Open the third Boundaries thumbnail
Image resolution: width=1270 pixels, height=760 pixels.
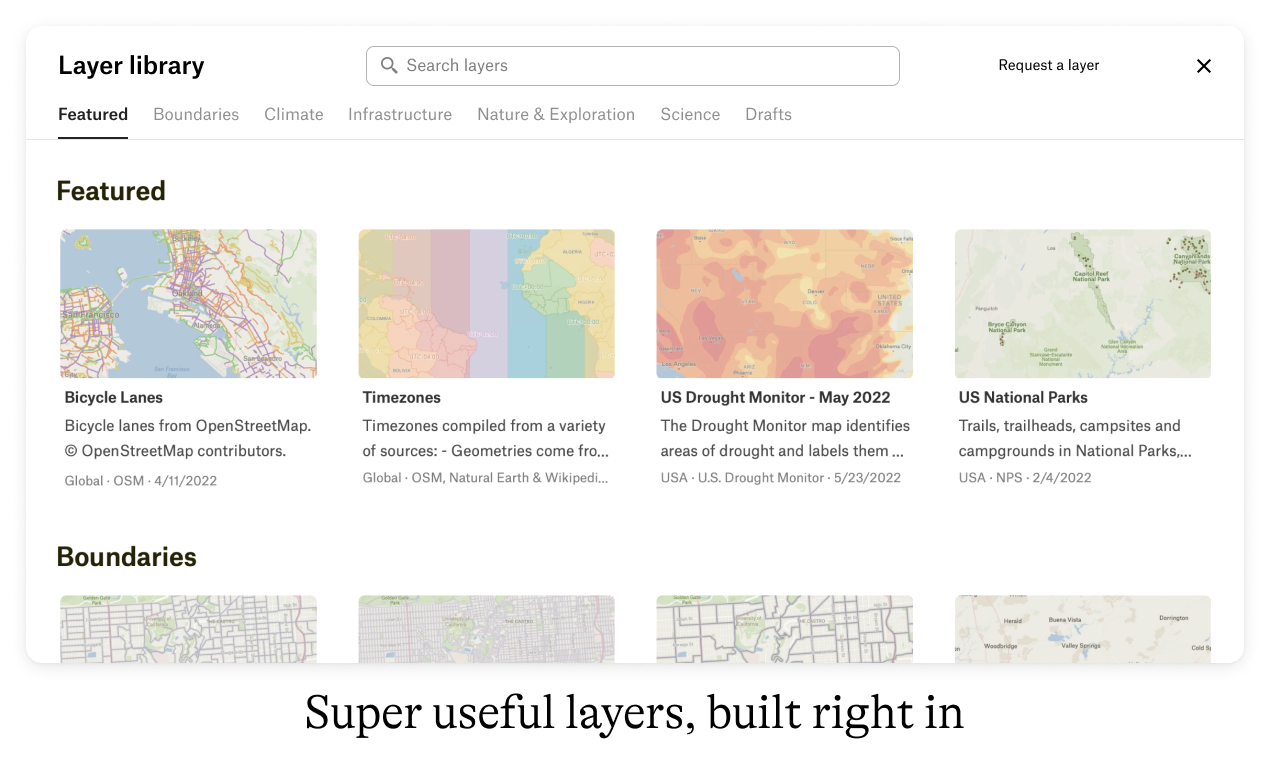click(785, 629)
